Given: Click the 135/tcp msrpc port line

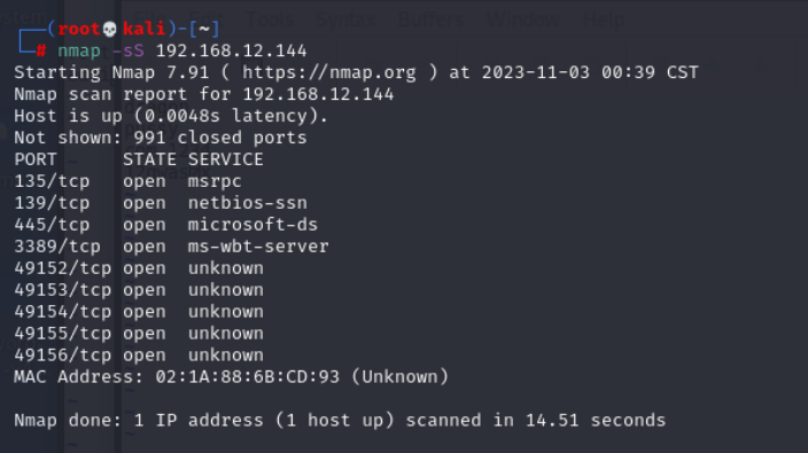Looking at the screenshot, I should (128, 181).
